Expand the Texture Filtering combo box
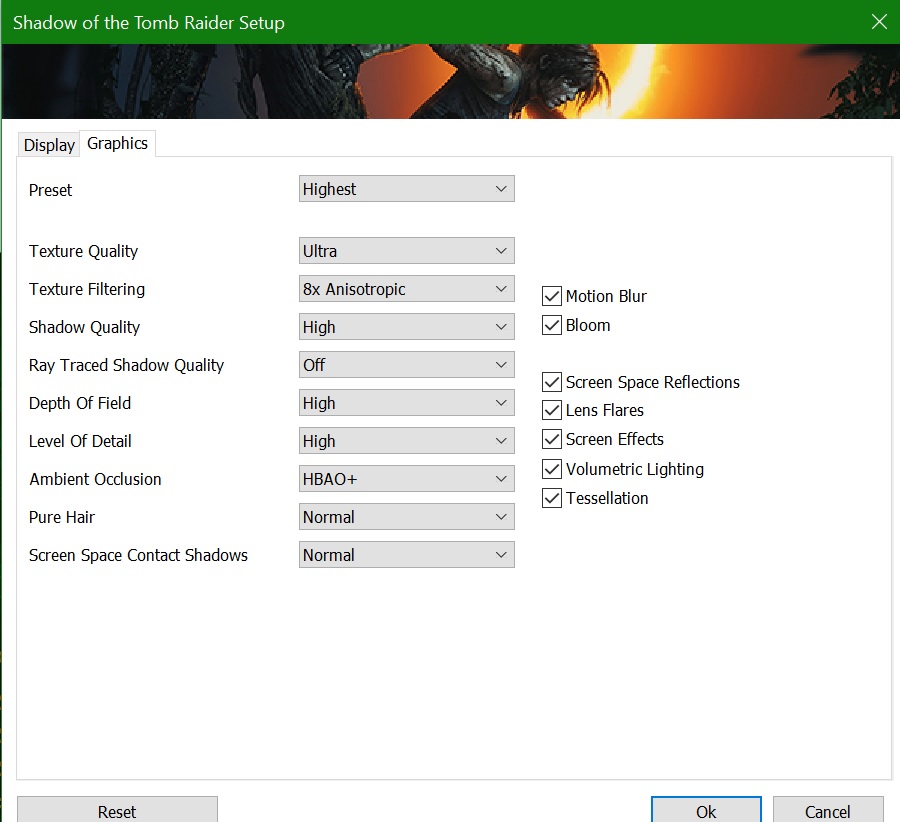 [x=406, y=289]
